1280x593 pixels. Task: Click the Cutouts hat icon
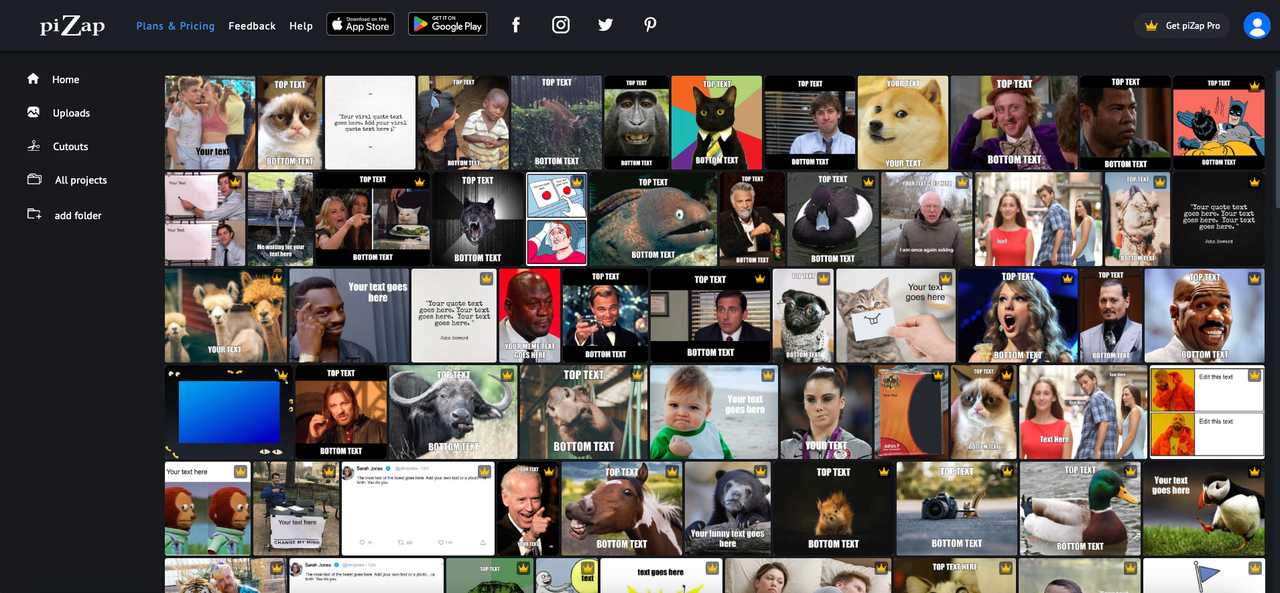coord(34,146)
